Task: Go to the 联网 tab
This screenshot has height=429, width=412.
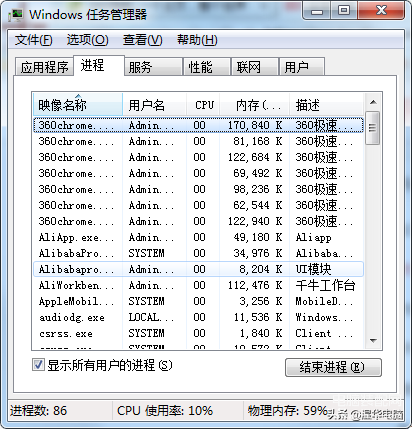Action: click(255, 67)
